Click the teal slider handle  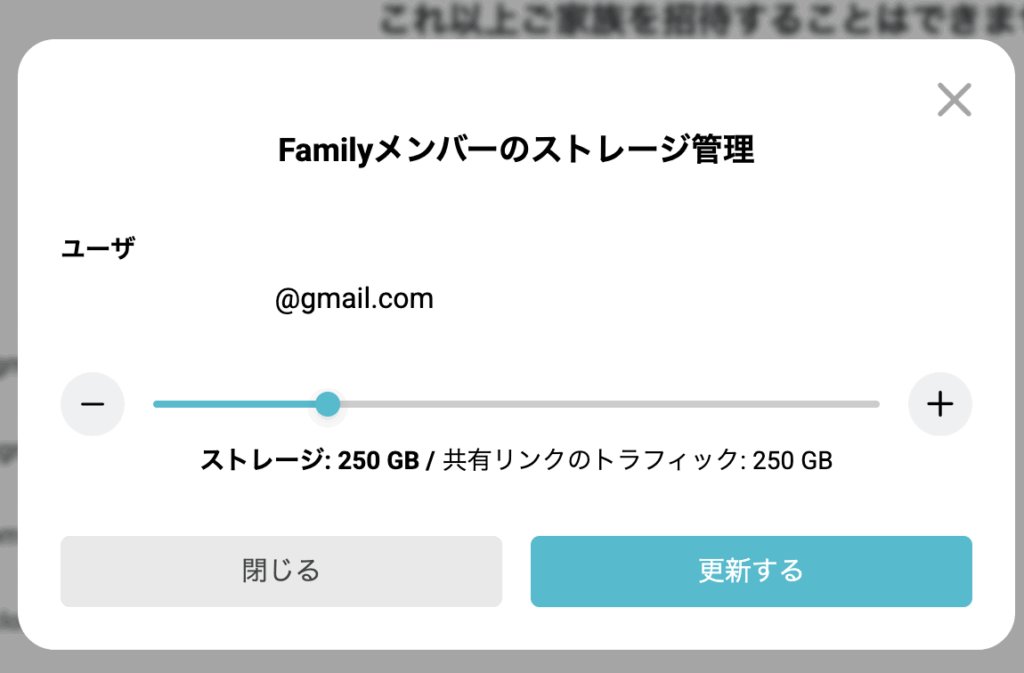(329, 404)
